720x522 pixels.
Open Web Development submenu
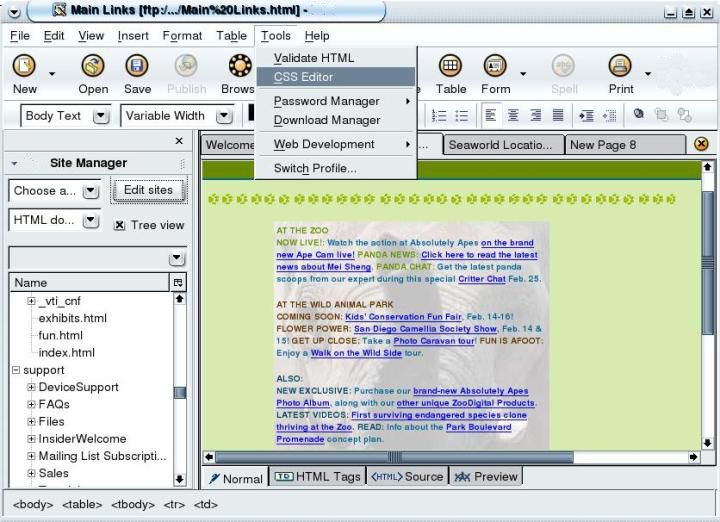click(x=336, y=144)
